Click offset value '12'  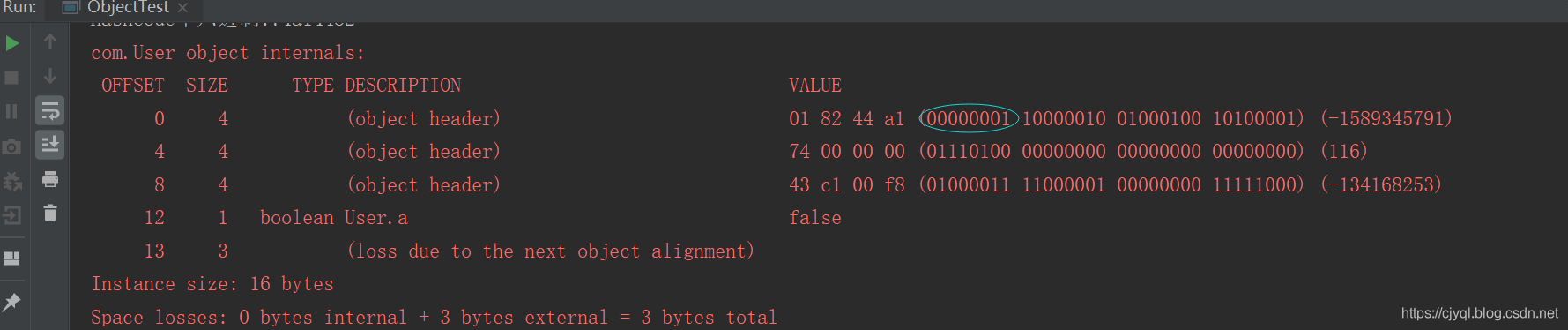pos(154,218)
